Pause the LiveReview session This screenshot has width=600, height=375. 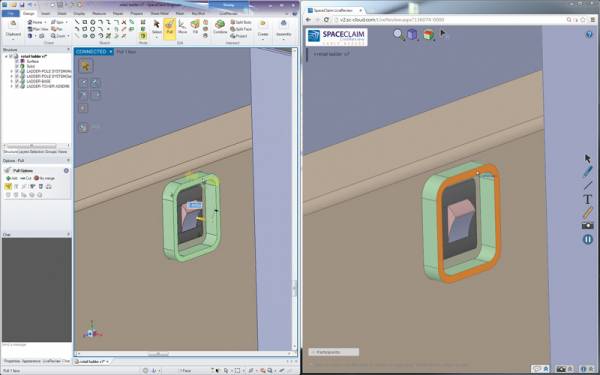[x=587, y=240]
